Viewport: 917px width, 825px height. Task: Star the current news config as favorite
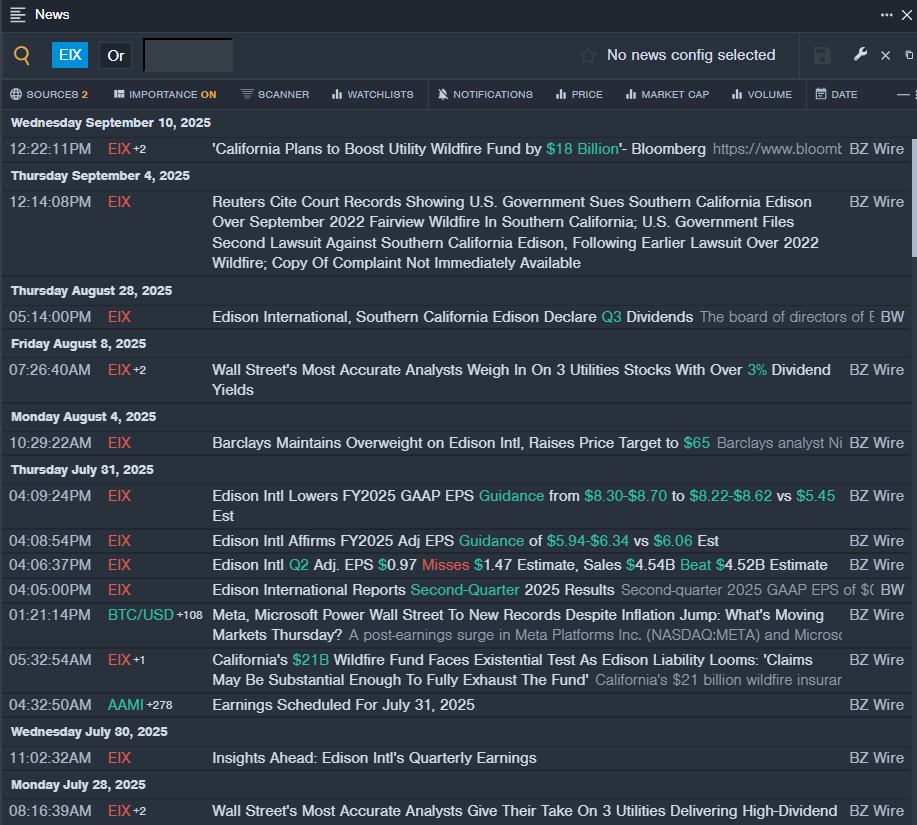(588, 56)
